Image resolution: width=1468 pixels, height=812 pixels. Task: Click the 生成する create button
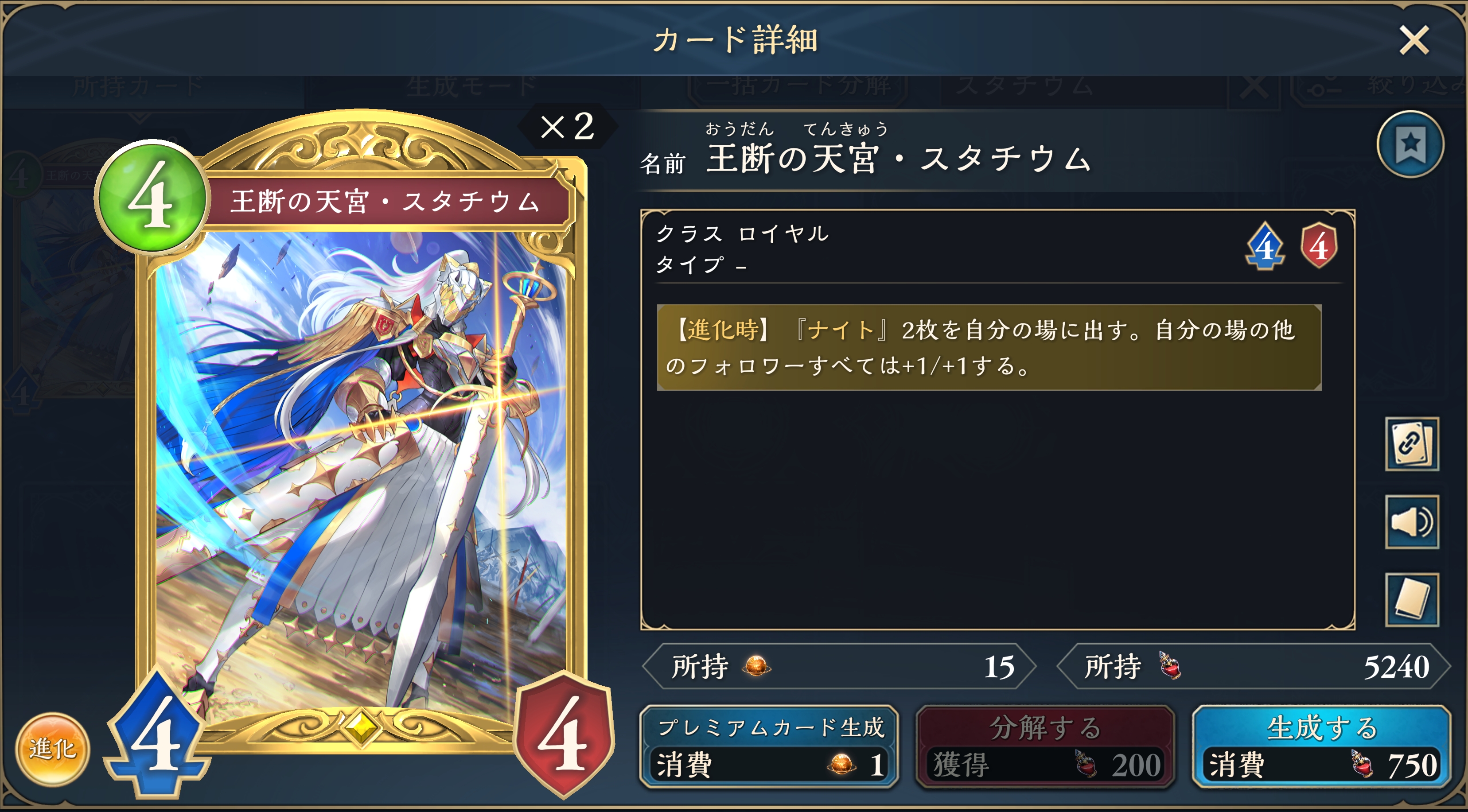(1321, 746)
